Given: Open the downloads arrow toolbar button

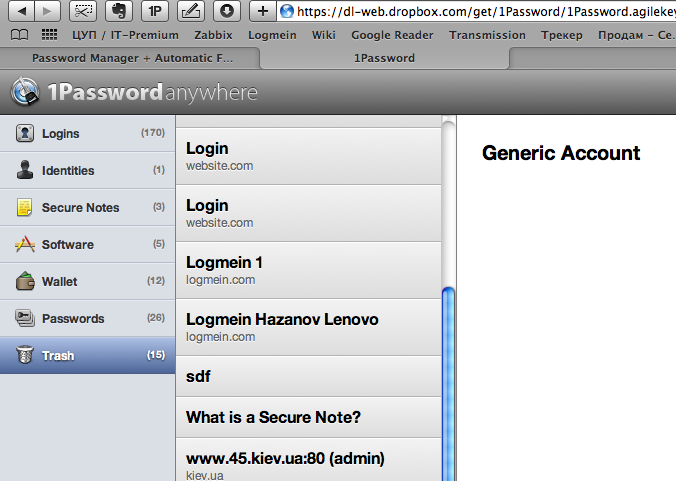Looking at the screenshot, I should pyautogui.click(x=227, y=11).
